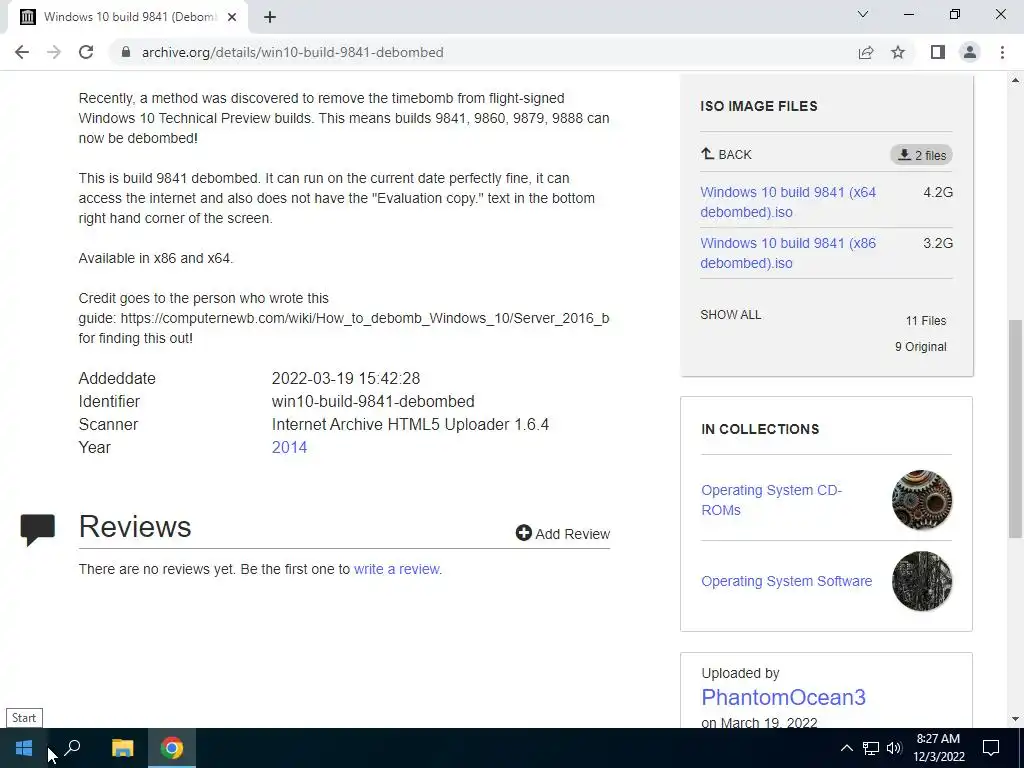The height and width of the screenshot is (768, 1024).
Task: Download the x64 debombed ISO
Action: click(x=788, y=202)
